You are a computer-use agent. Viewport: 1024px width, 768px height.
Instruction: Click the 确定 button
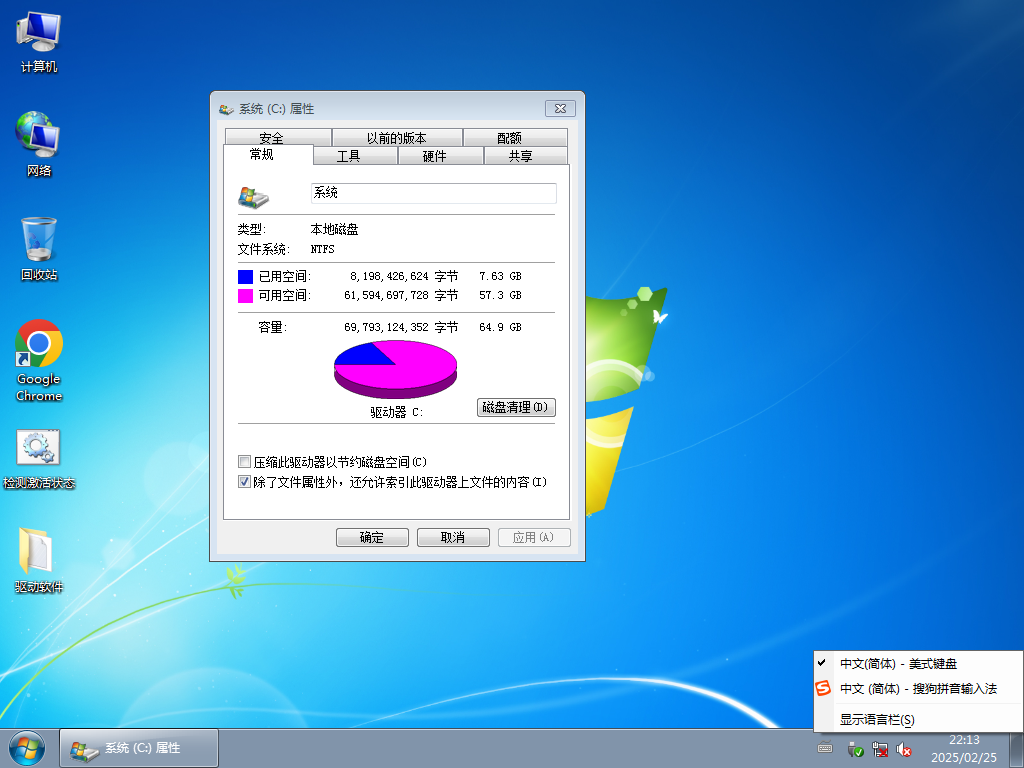coord(372,537)
